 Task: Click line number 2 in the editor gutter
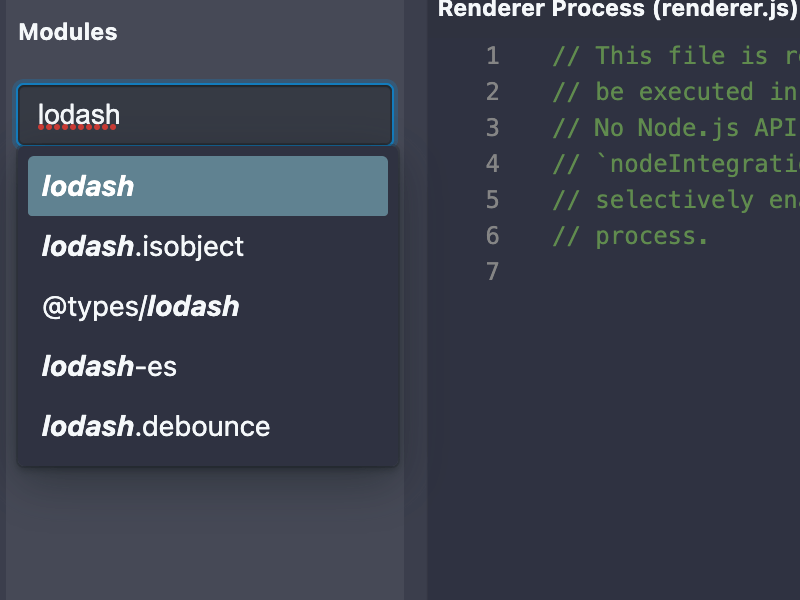(x=492, y=92)
